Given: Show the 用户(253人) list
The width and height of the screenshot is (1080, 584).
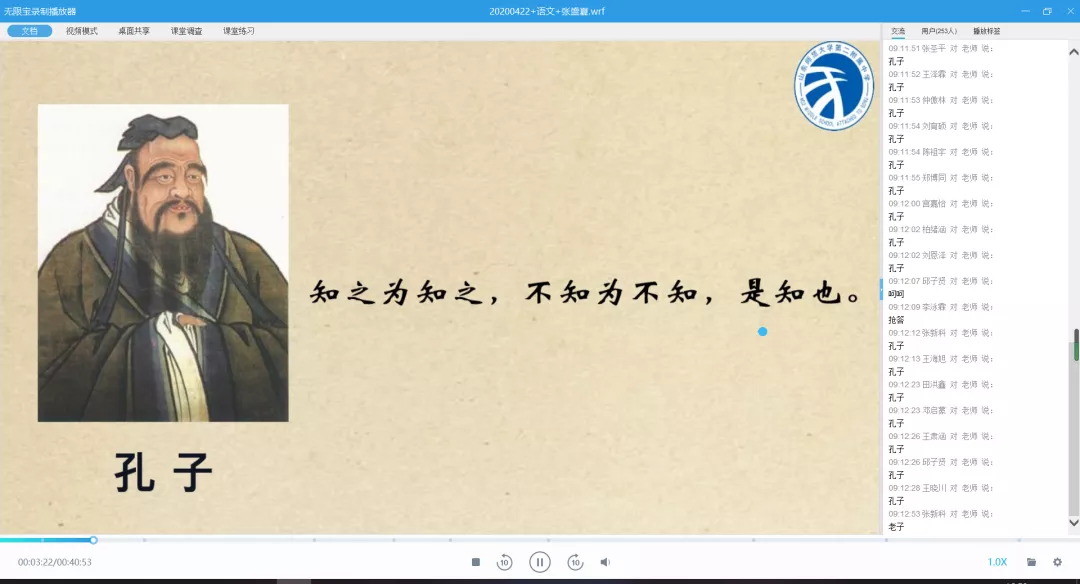Looking at the screenshot, I should click(938, 31).
